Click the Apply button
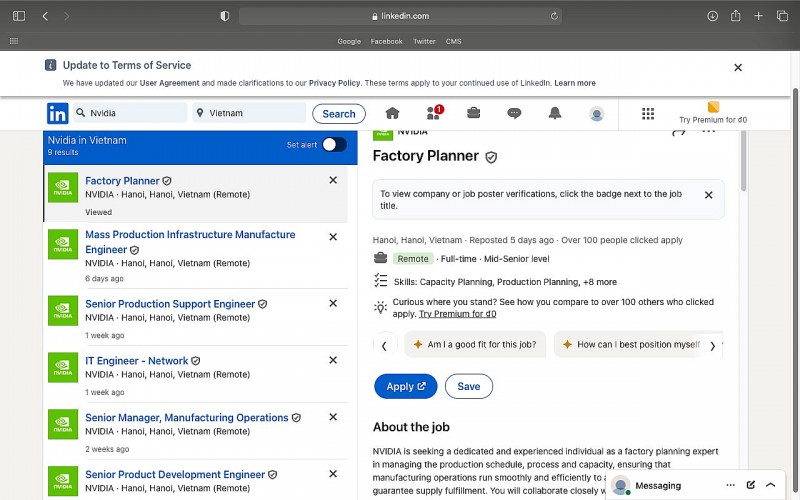The width and height of the screenshot is (800, 500). [406, 386]
